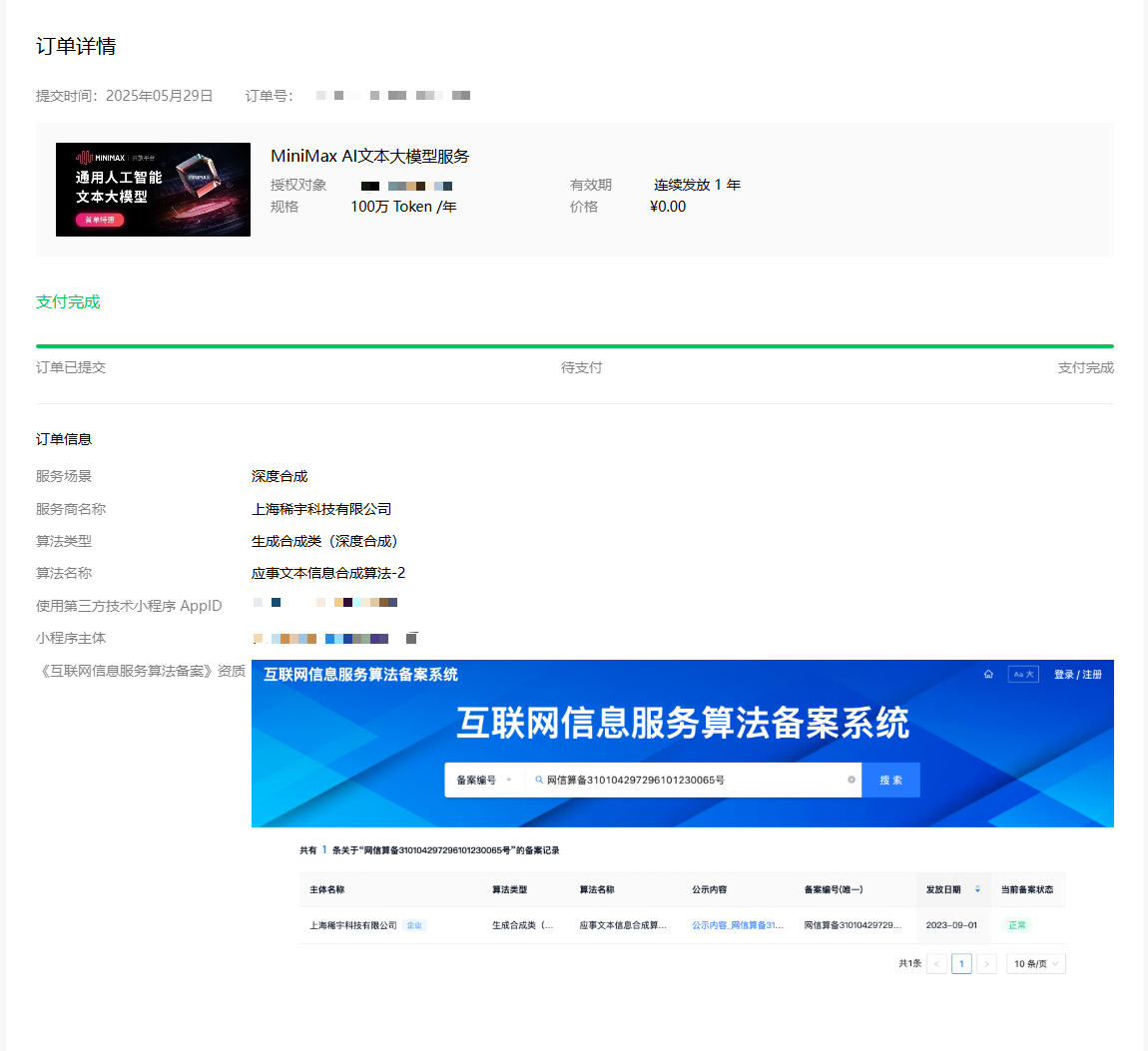This screenshot has width=1148, height=1051.
Task: Clear the search field with the X icon
Action: (x=852, y=780)
